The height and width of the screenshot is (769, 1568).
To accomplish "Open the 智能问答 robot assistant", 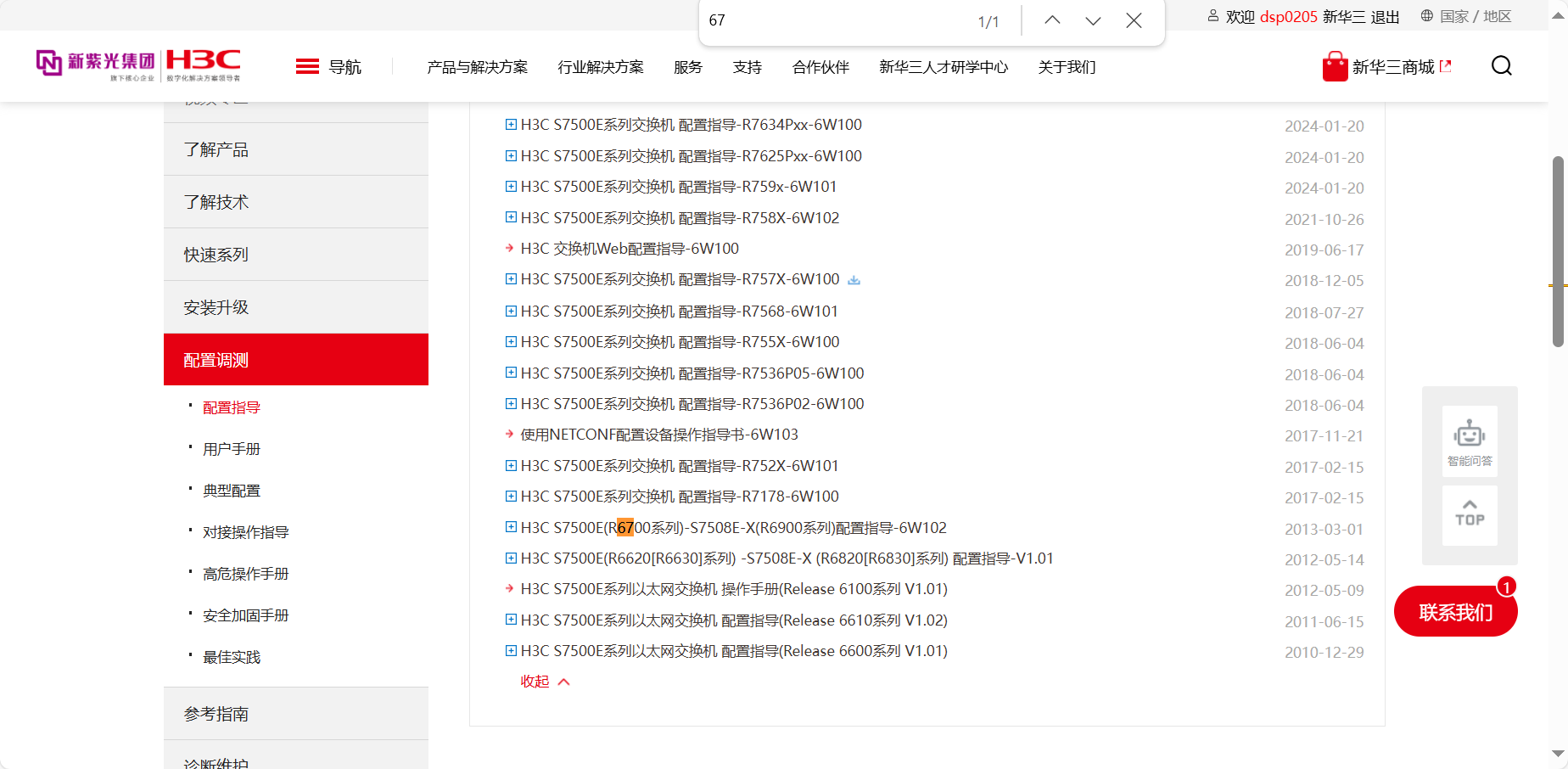I will click(1470, 441).
